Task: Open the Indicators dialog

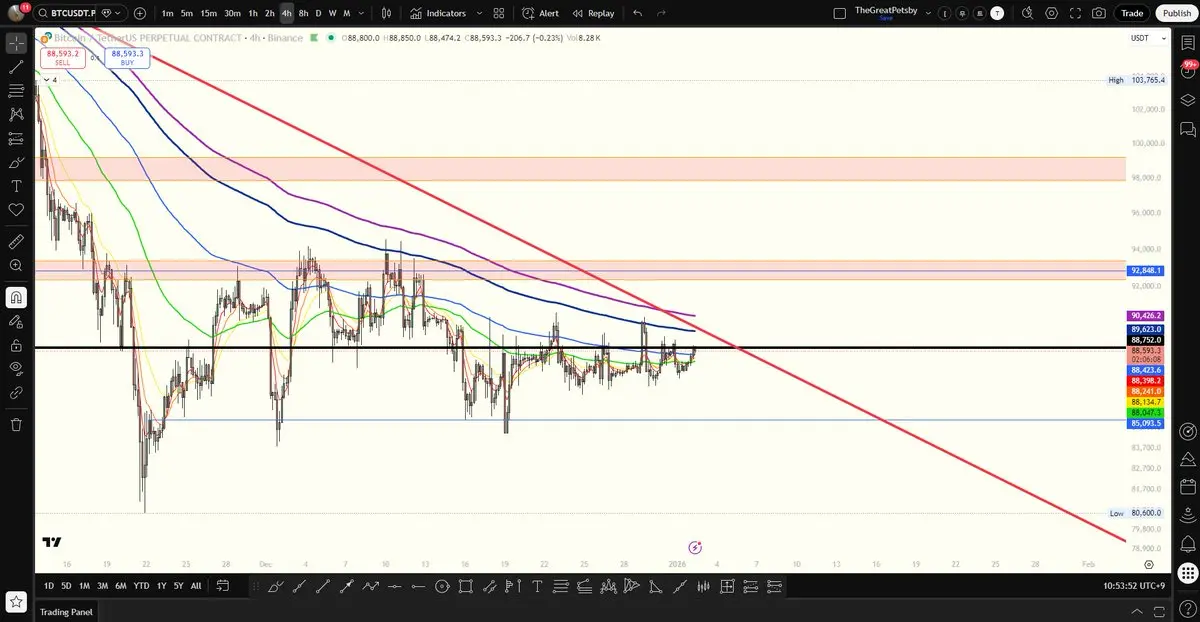Action: coord(438,13)
